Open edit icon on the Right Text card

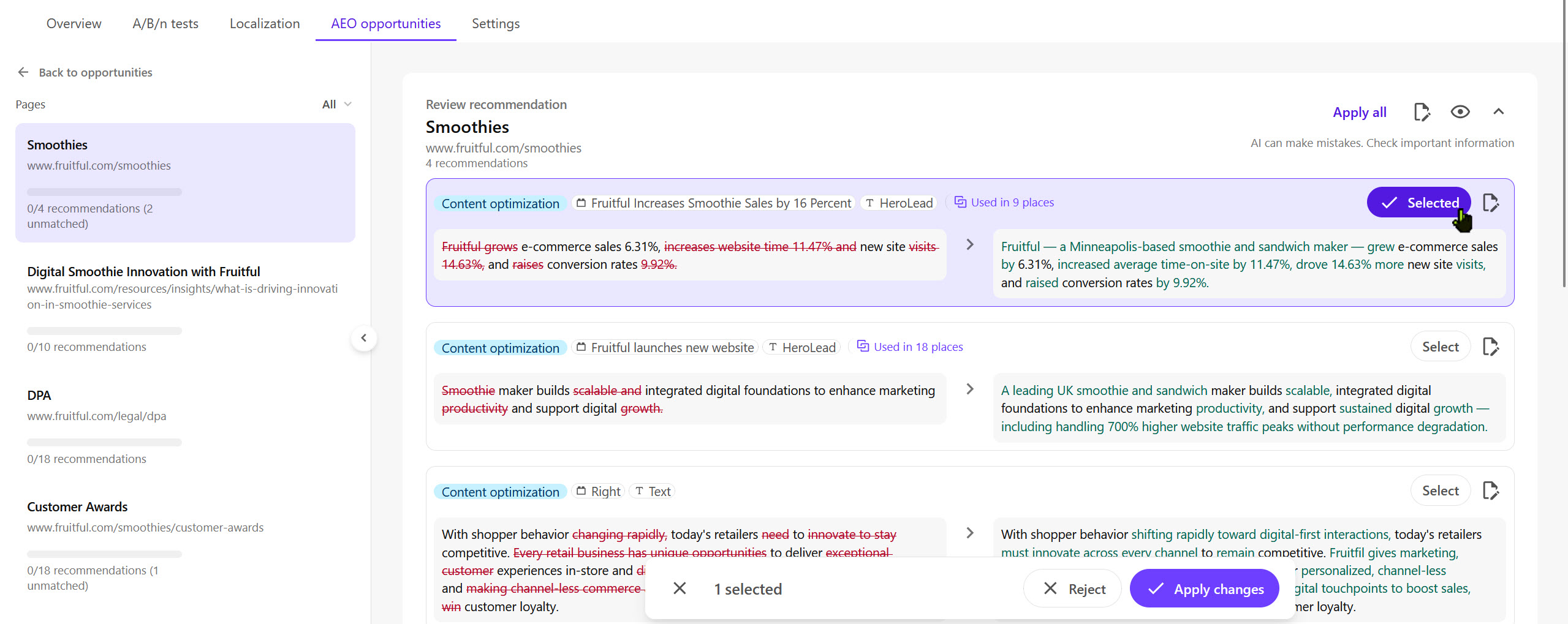(x=1491, y=491)
